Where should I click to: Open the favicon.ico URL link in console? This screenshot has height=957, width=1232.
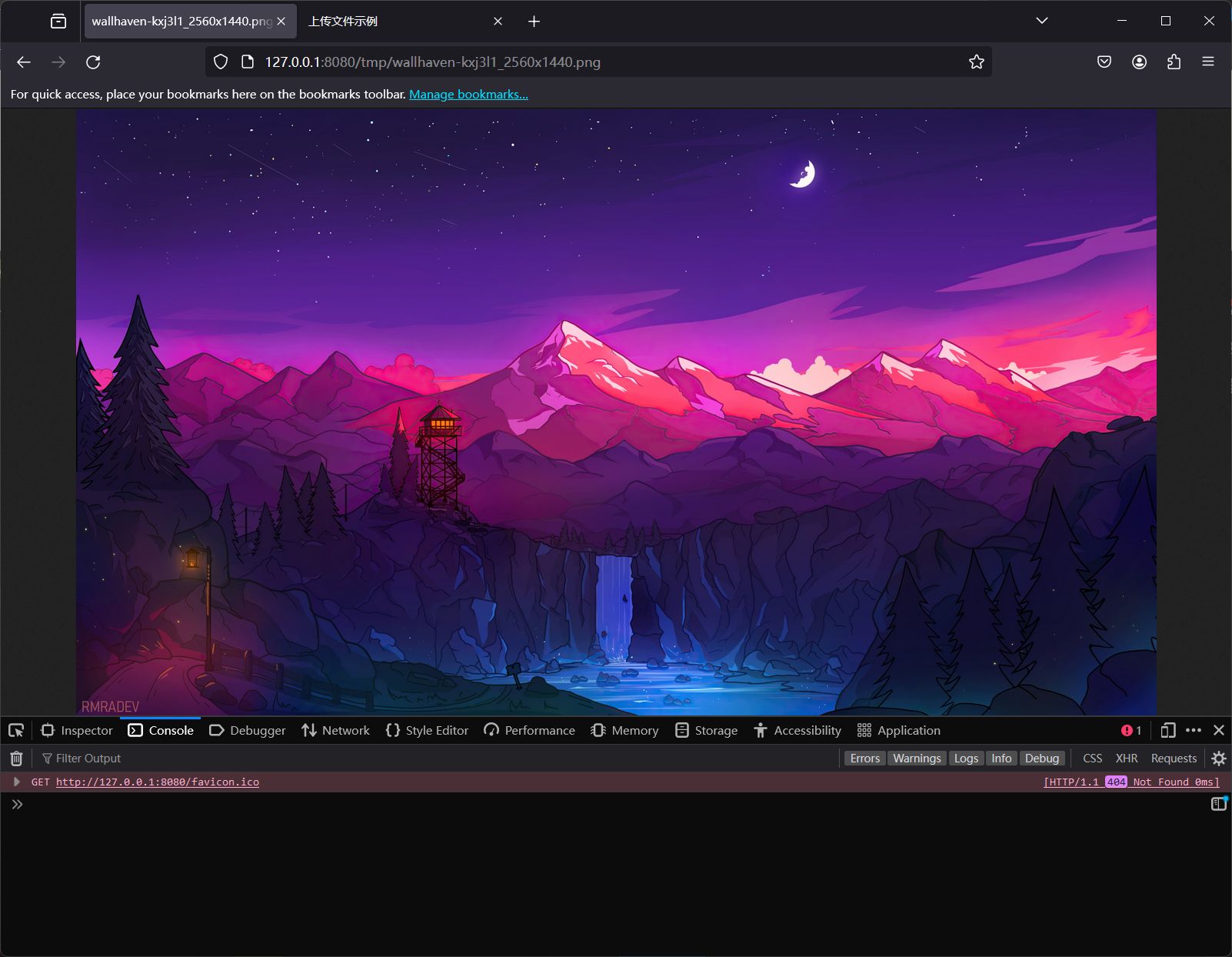pos(157,782)
